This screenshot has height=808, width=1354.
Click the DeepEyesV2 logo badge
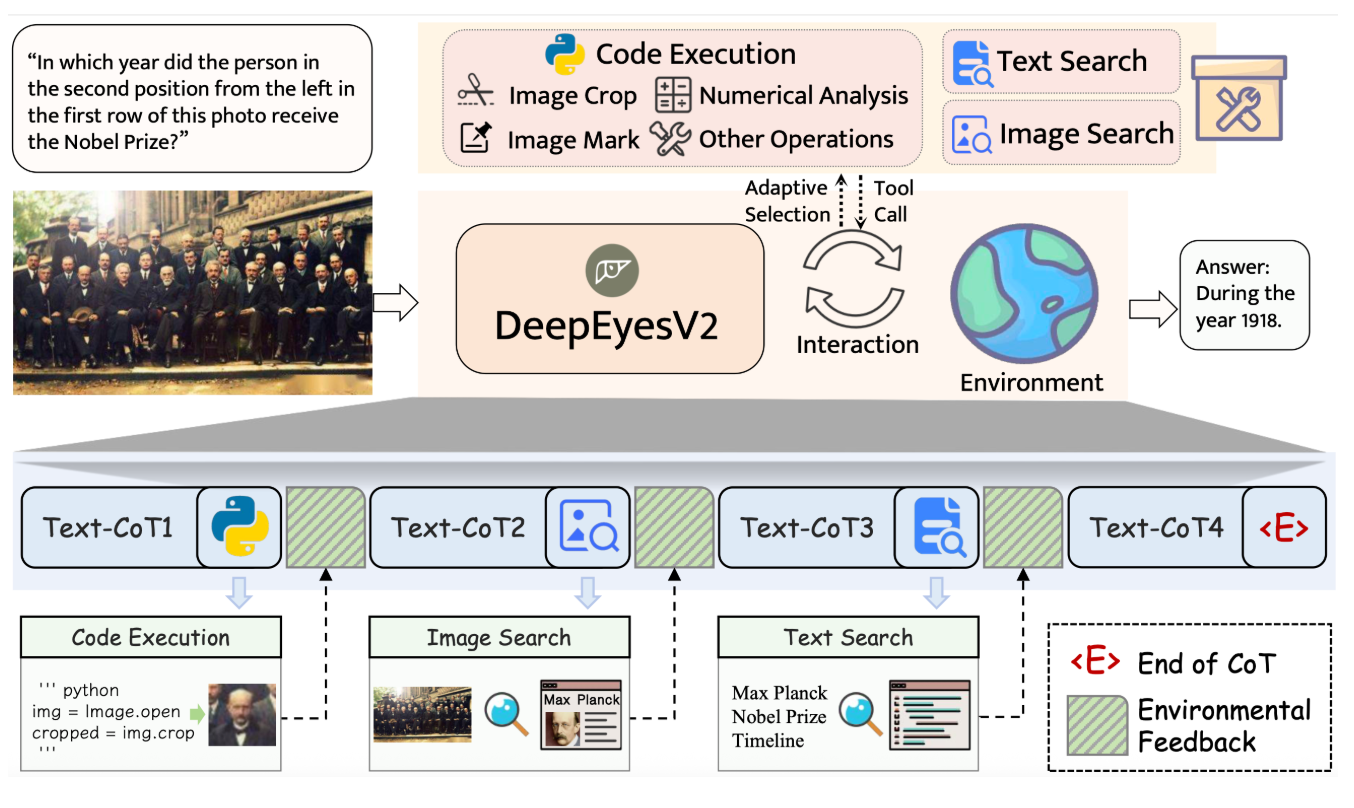pos(615,268)
